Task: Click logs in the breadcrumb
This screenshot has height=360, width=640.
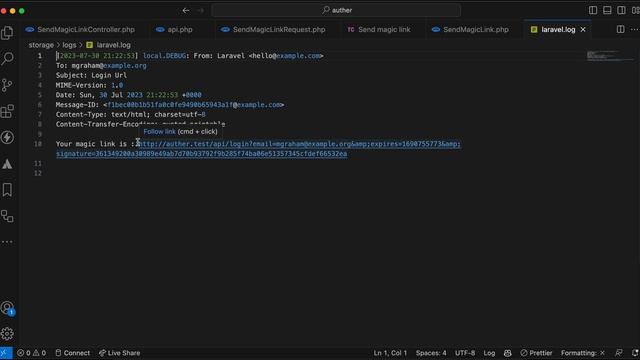Action: 69,45
